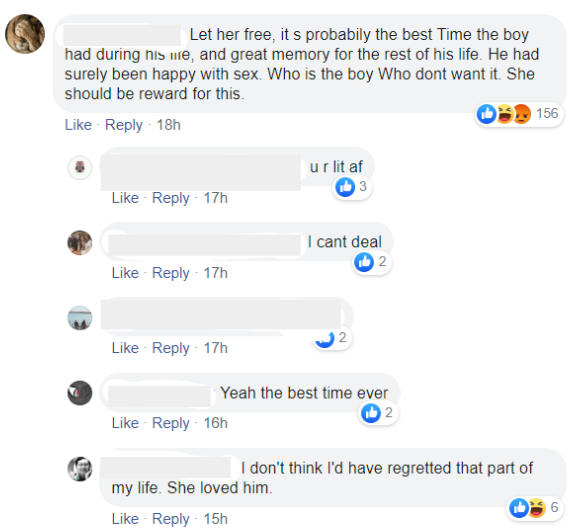Screen dimensions: 569x530
Task: Click the laughing emoji on top comment reactions
Action: click(505, 114)
